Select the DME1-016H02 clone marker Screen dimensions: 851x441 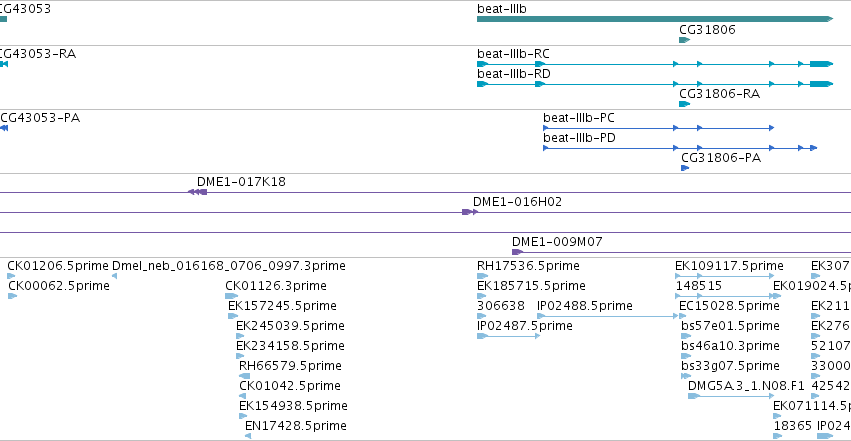pyautogui.click(x=470, y=212)
